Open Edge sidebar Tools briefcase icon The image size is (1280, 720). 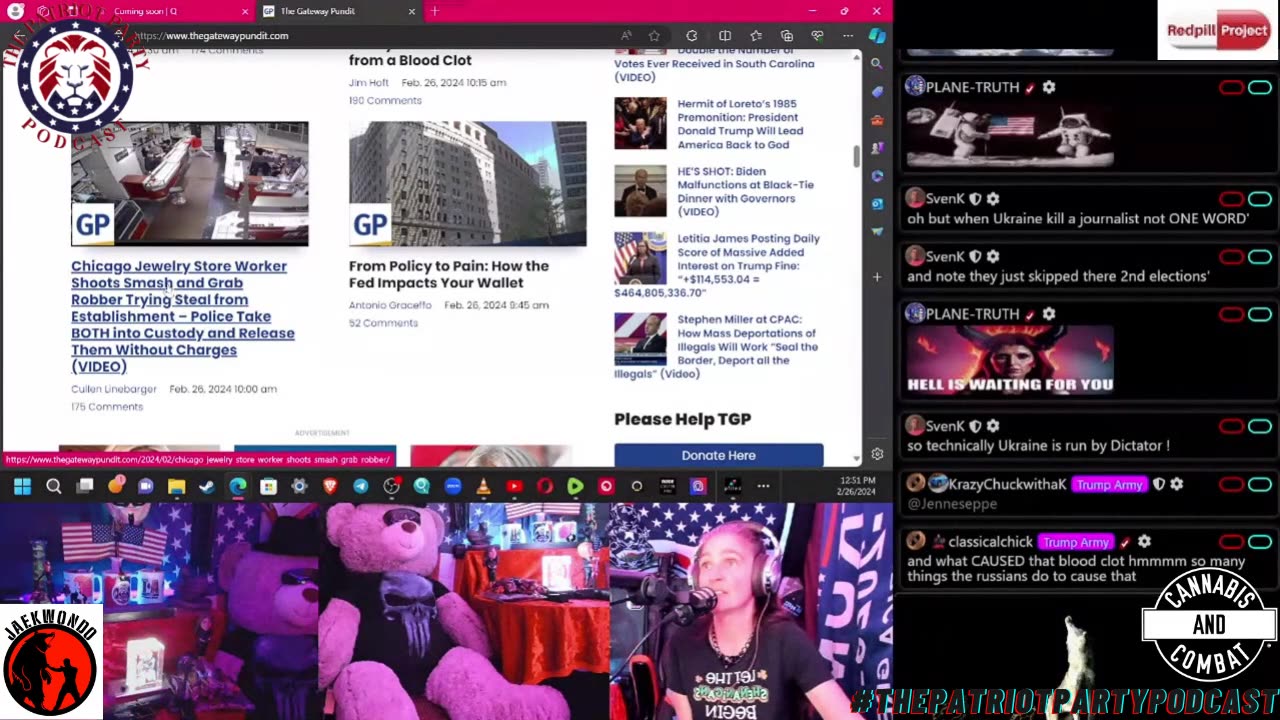(x=877, y=120)
